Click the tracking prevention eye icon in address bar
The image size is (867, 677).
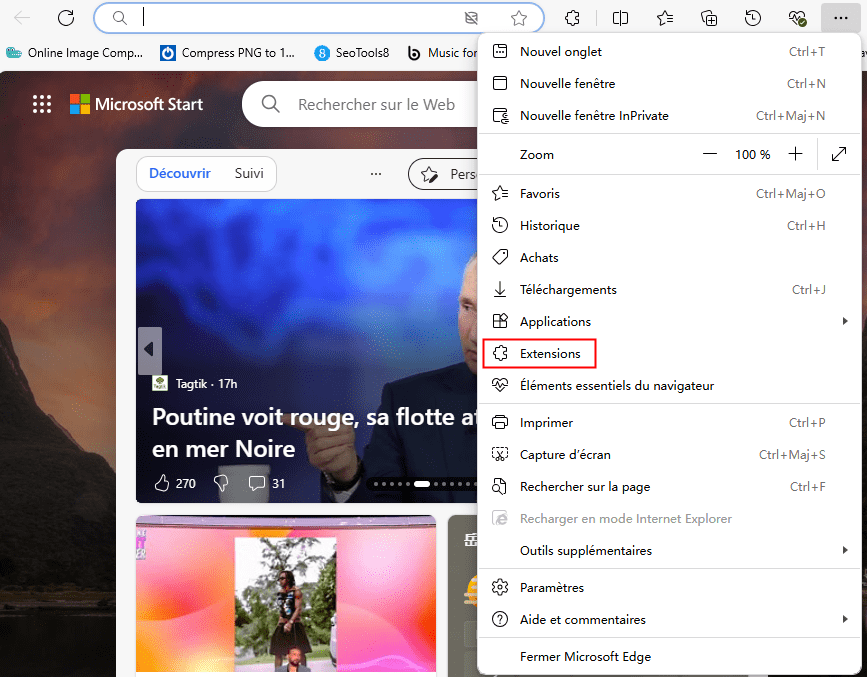[x=471, y=18]
